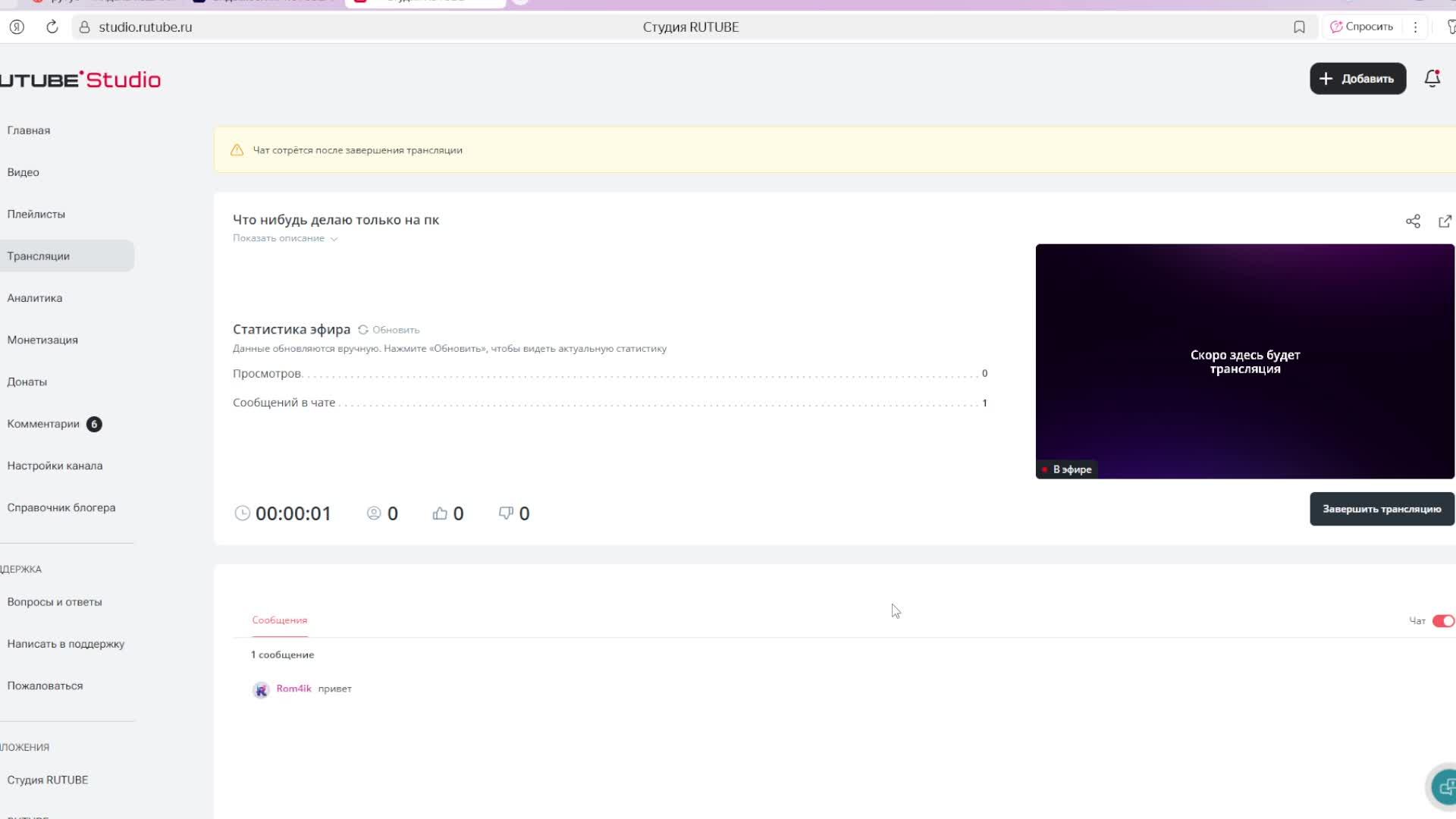Toggle the Чат switch off

1442,621
